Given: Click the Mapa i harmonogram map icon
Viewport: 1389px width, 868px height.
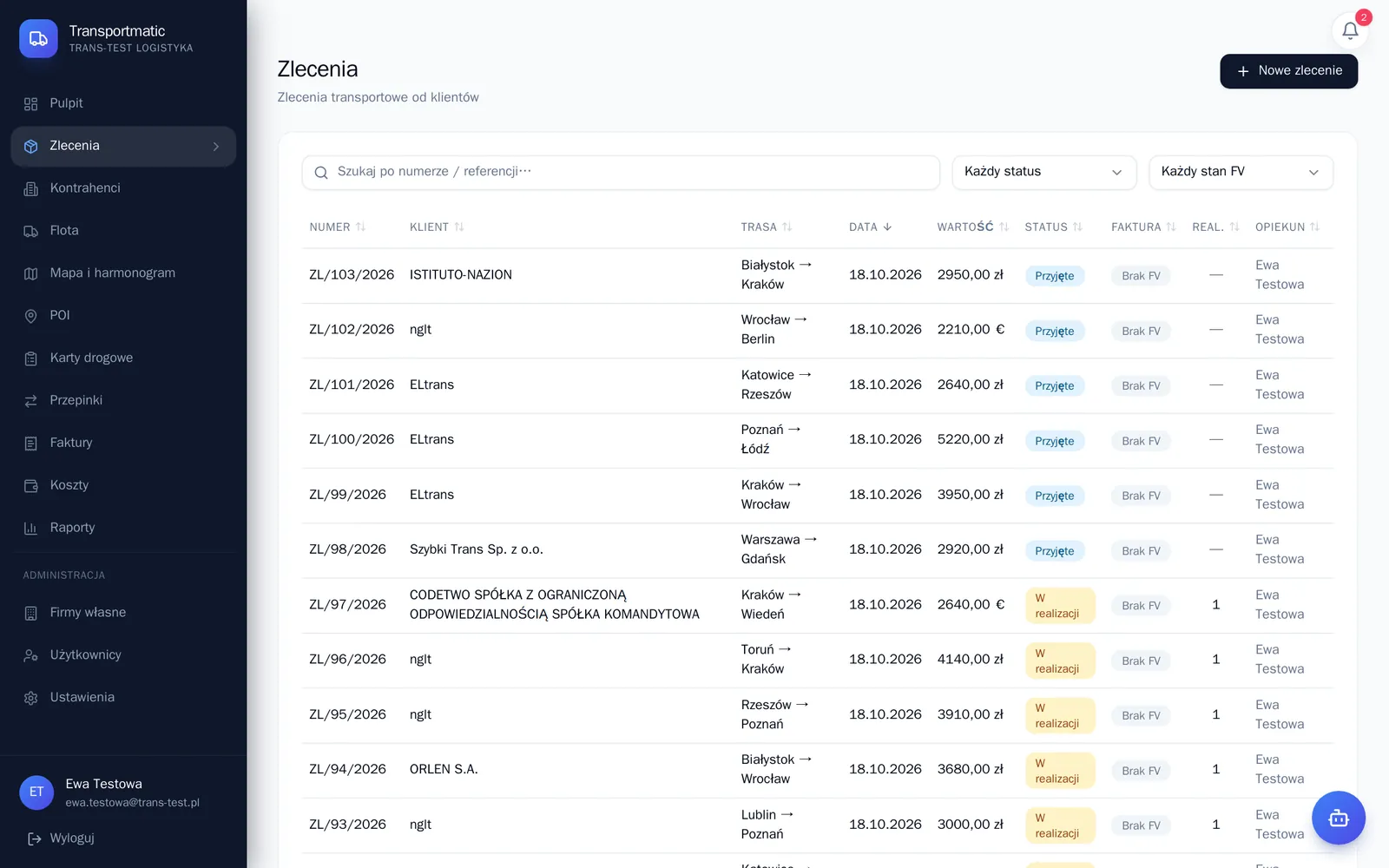Looking at the screenshot, I should [31, 273].
